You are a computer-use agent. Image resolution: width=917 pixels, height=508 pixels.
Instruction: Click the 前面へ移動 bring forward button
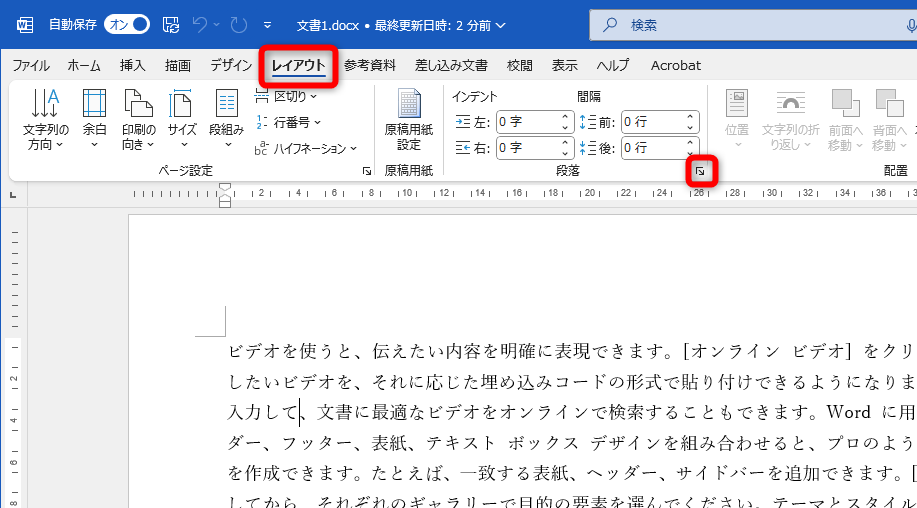point(845,119)
